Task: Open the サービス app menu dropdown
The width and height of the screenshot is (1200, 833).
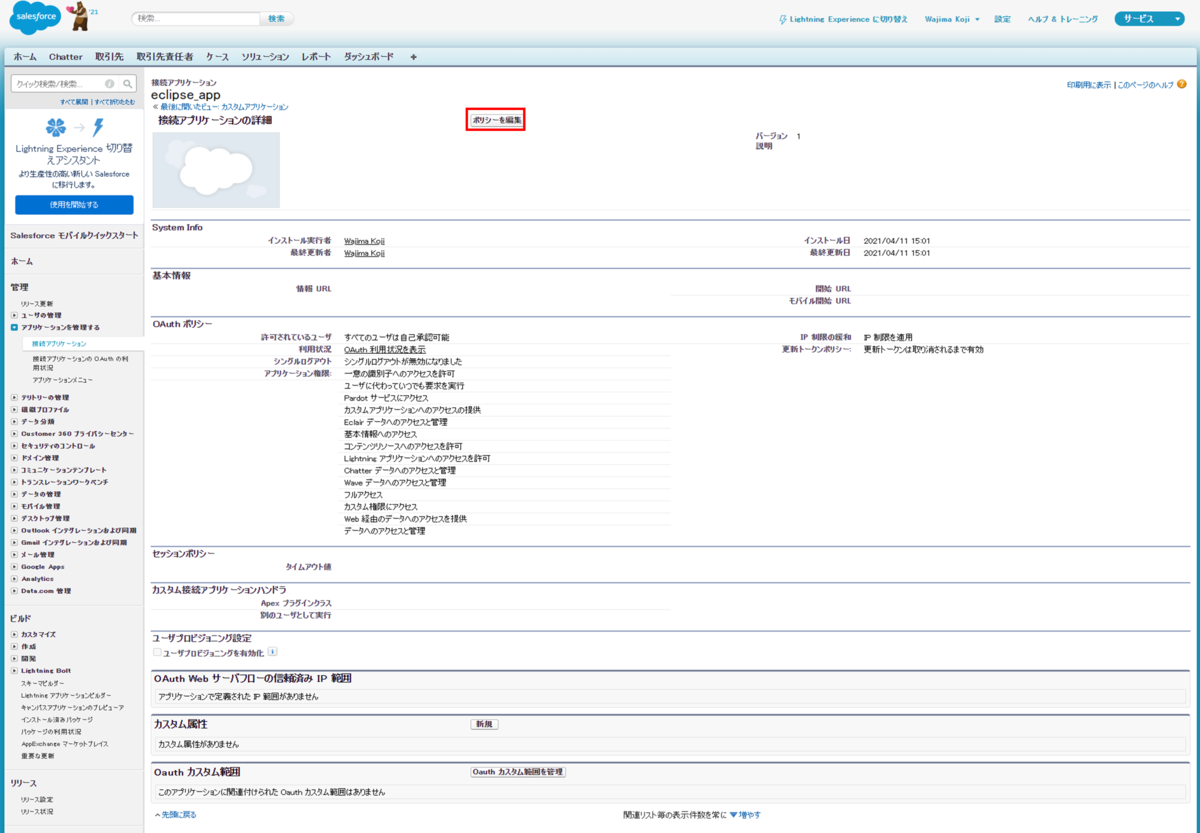Action: coord(1149,19)
